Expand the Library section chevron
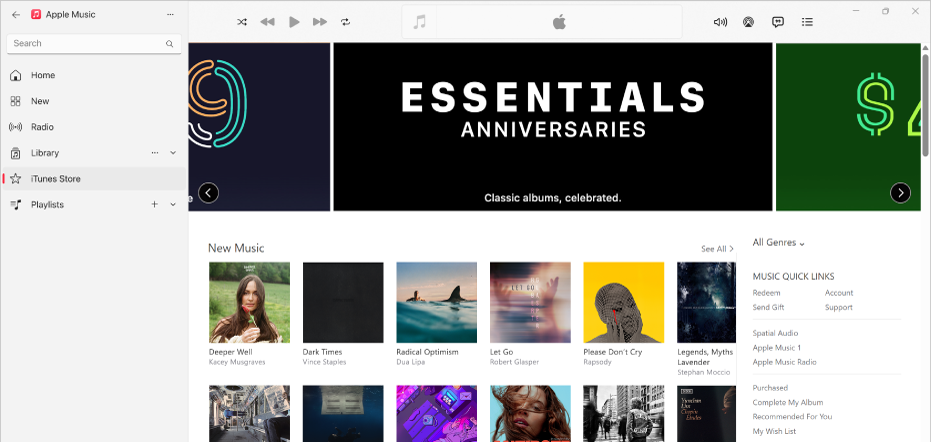The image size is (934, 442). [x=173, y=153]
